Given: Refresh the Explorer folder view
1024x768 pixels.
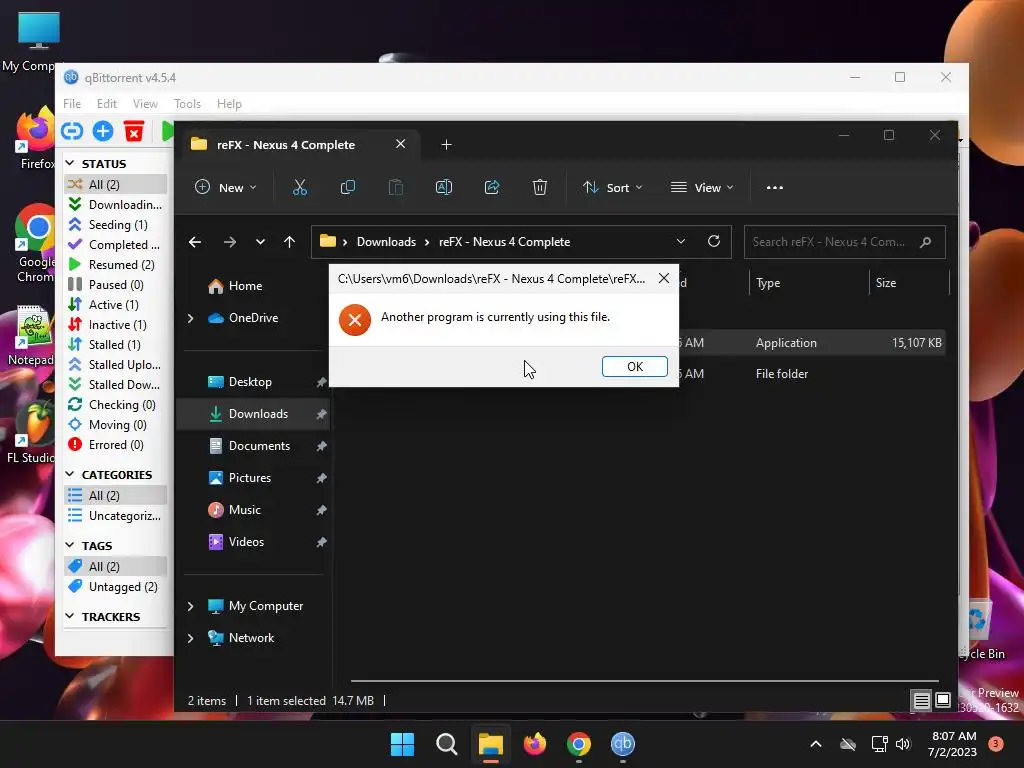Looking at the screenshot, I should click(714, 242).
